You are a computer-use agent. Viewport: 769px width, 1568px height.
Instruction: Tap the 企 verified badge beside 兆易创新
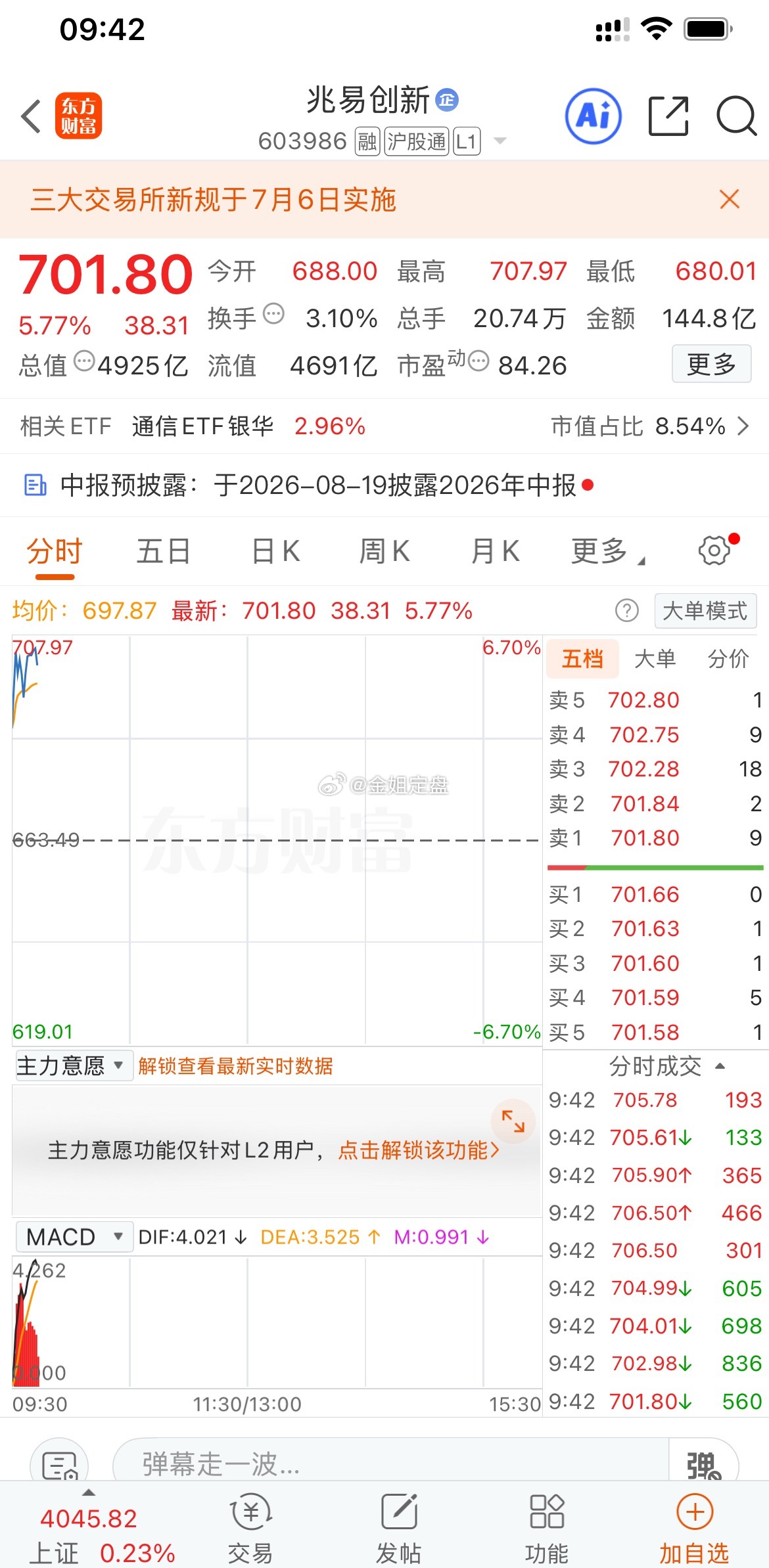tap(447, 101)
